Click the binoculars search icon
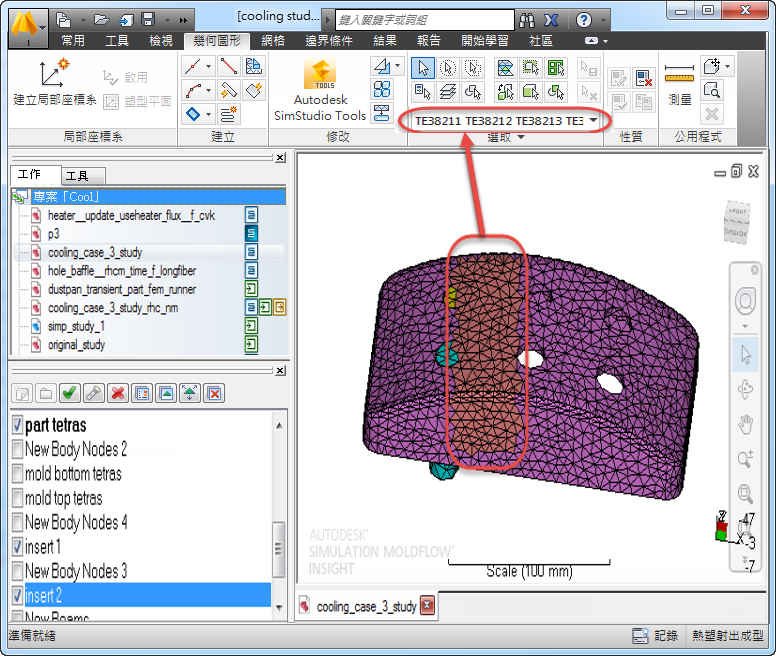The image size is (776, 656). pos(527,20)
